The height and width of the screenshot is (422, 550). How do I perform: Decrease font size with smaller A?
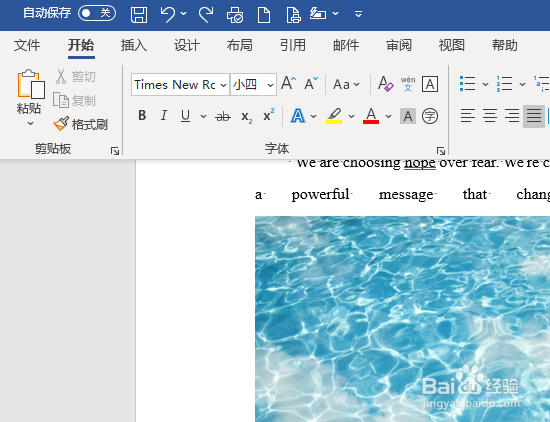coord(311,84)
